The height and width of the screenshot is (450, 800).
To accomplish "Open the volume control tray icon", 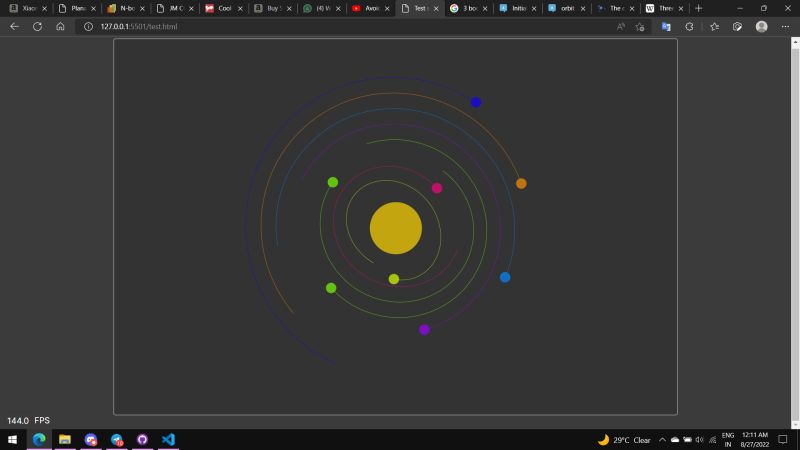I will [699, 440].
